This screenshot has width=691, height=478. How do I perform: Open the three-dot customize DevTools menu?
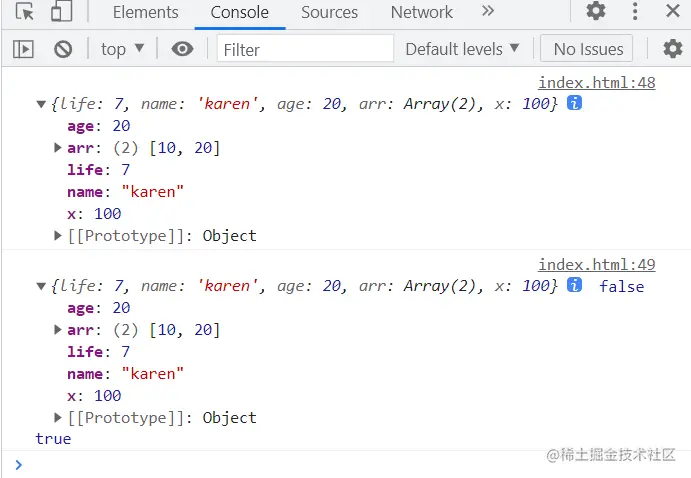tap(635, 11)
